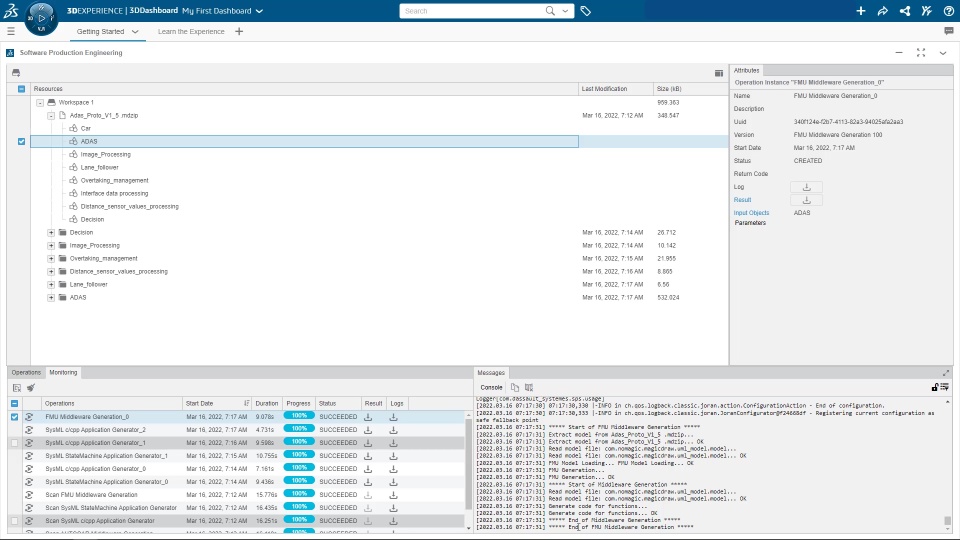This screenshot has width=960, height=540.
Task: Toggle the scroll lock icon in Messages
Action: pos(935,387)
